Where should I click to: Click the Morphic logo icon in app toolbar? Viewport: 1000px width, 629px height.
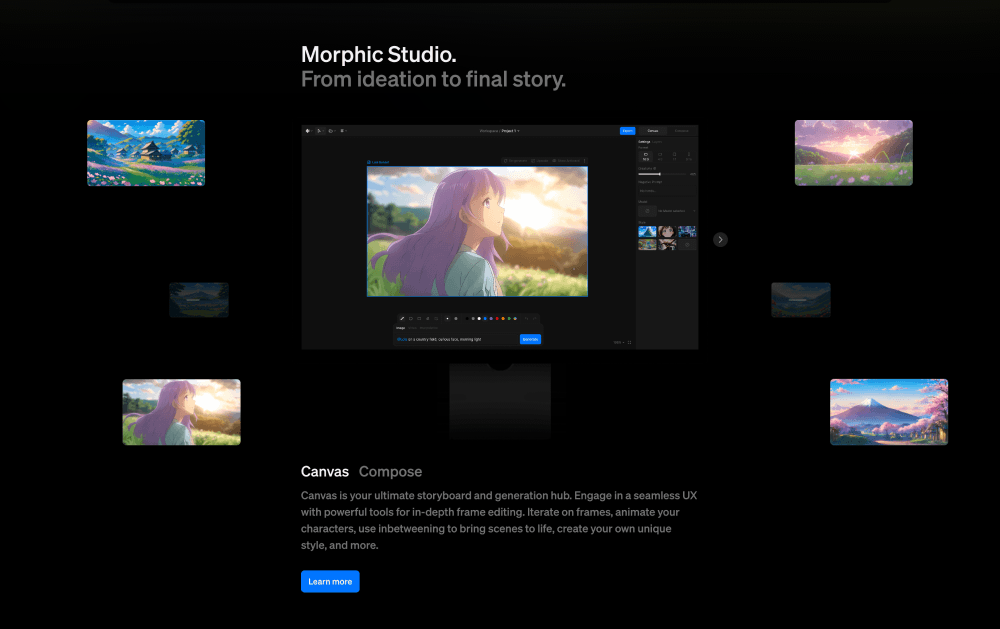pos(307,131)
